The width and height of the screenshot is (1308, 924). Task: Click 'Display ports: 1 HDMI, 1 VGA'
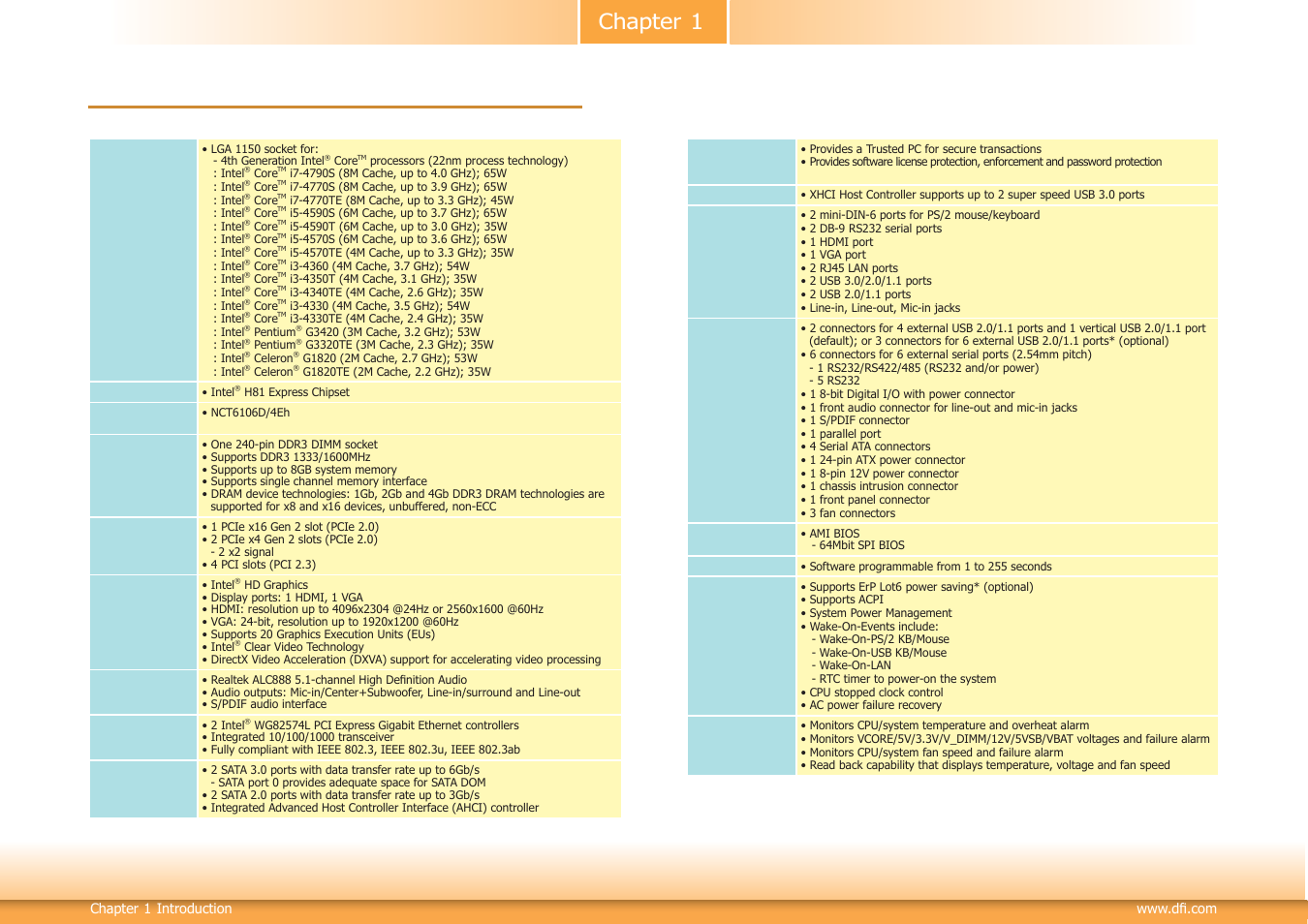tap(282, 598)
